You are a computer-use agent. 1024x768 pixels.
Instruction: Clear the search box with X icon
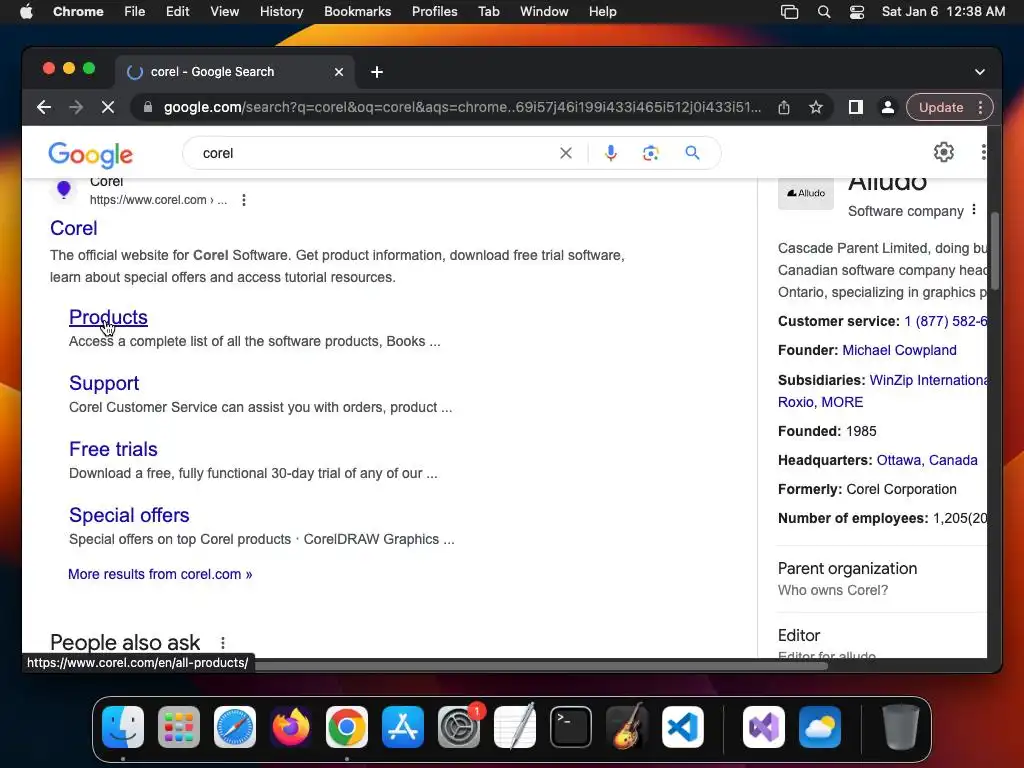pyautogui.click(x=566, y=153)
